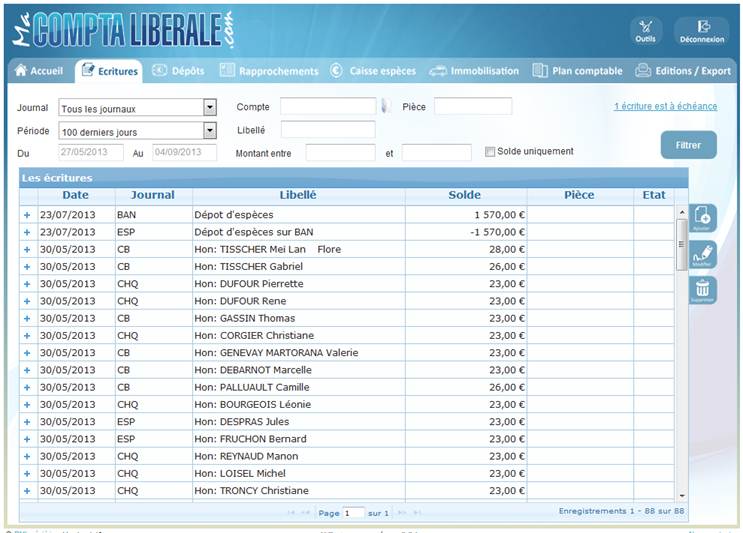Expand the DUFOUR Pierrette row
Screen dimensions: 743x533
(x=27, y=284)
